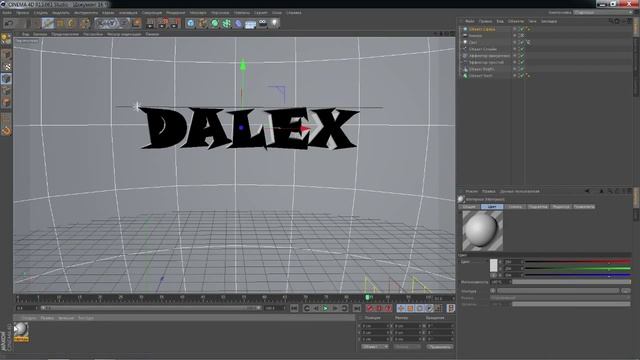
Task: Open the Файл menu in main menu bar
Action: pyautogui.click(x=7, y=13)
